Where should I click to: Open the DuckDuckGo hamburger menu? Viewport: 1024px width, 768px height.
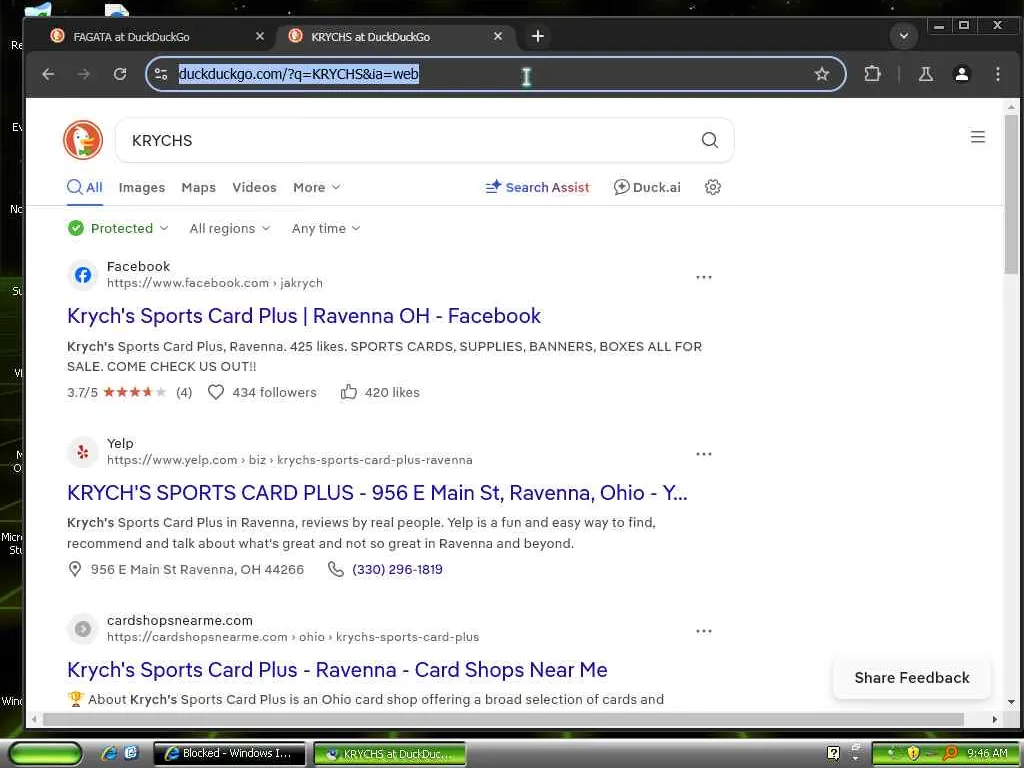pos(978,136)
